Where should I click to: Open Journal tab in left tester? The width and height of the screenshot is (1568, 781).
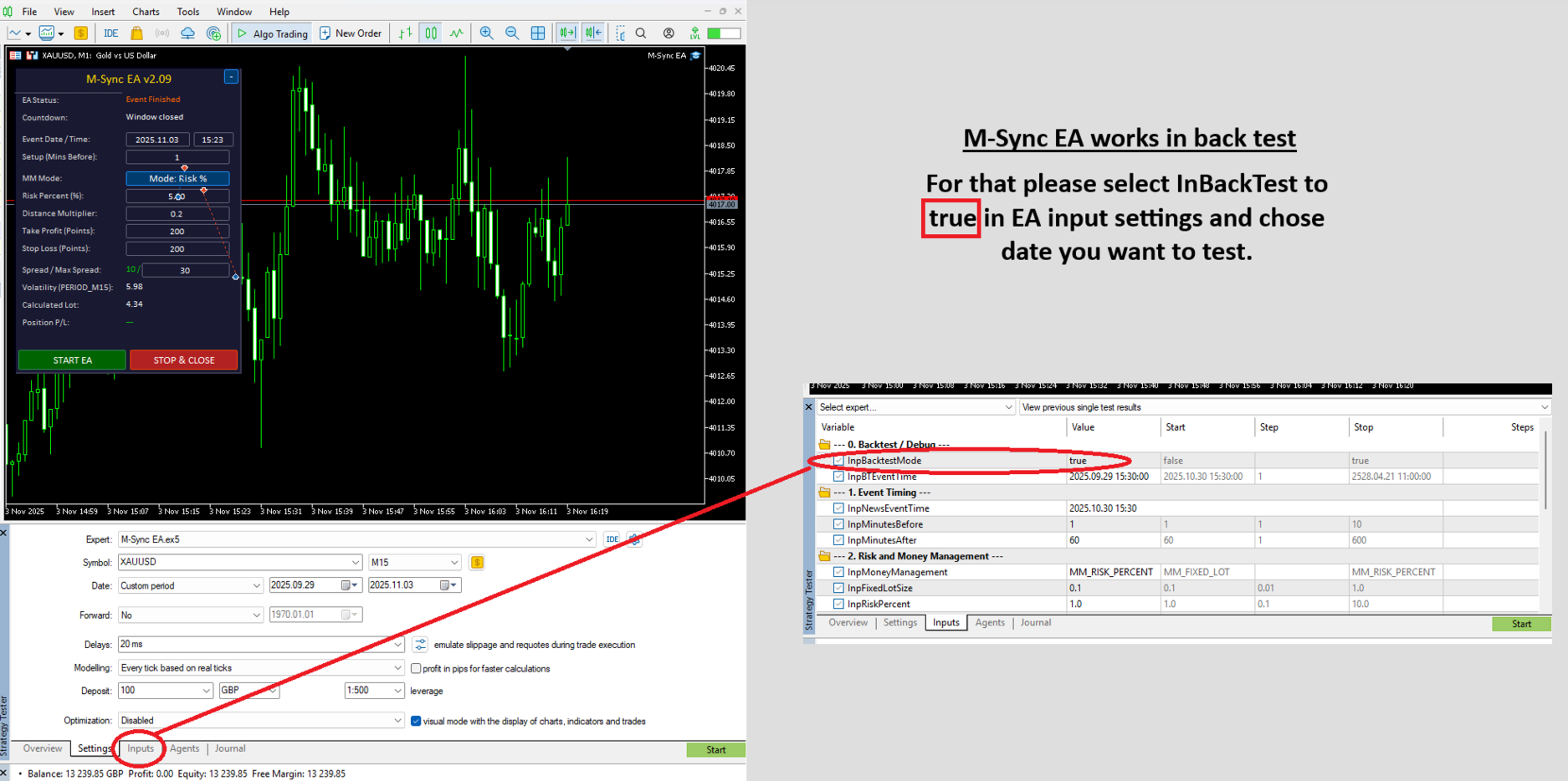click(x=230, y=748)
